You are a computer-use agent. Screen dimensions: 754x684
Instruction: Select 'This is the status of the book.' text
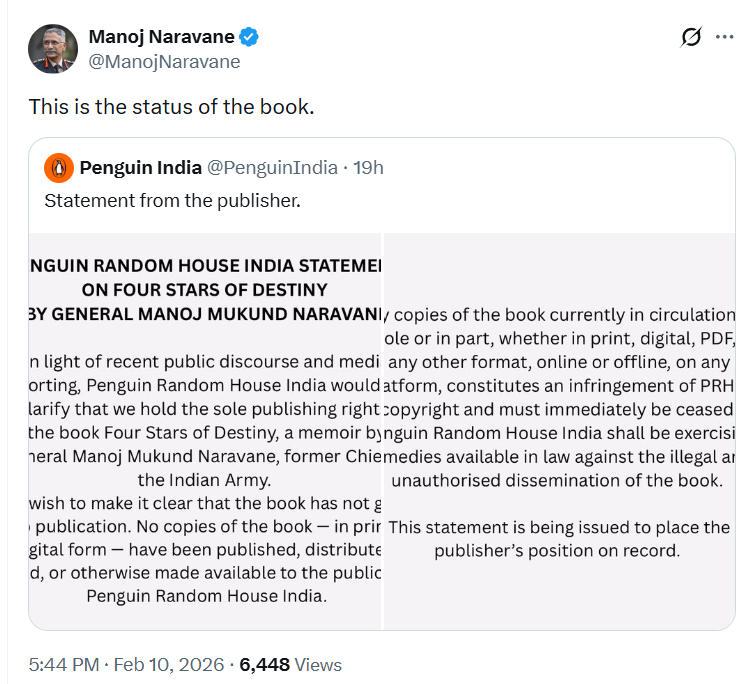click(x=171, y=106)
